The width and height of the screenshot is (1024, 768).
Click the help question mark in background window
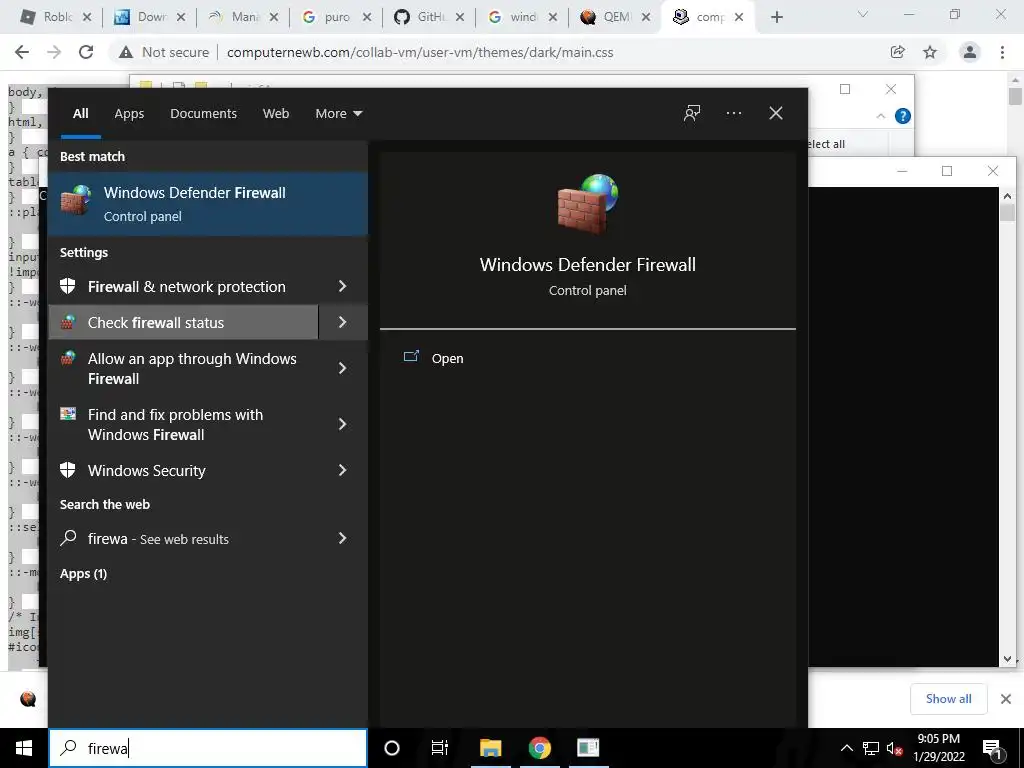click(x=903, y=116)
